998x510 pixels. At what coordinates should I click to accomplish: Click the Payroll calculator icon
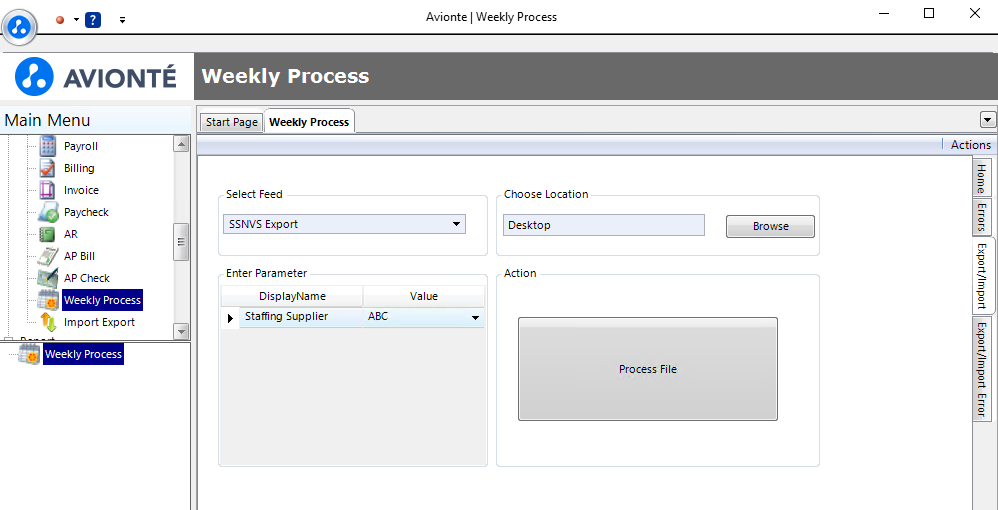(48, 146)
